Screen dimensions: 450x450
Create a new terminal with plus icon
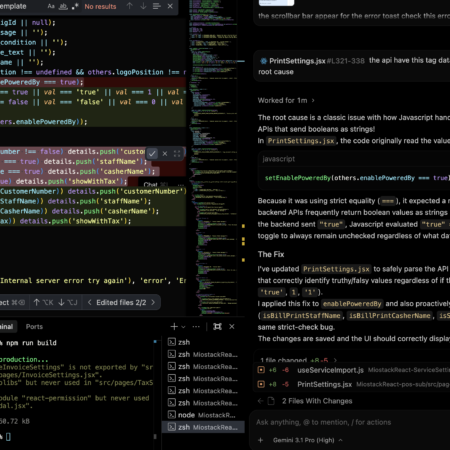[174, 327]
